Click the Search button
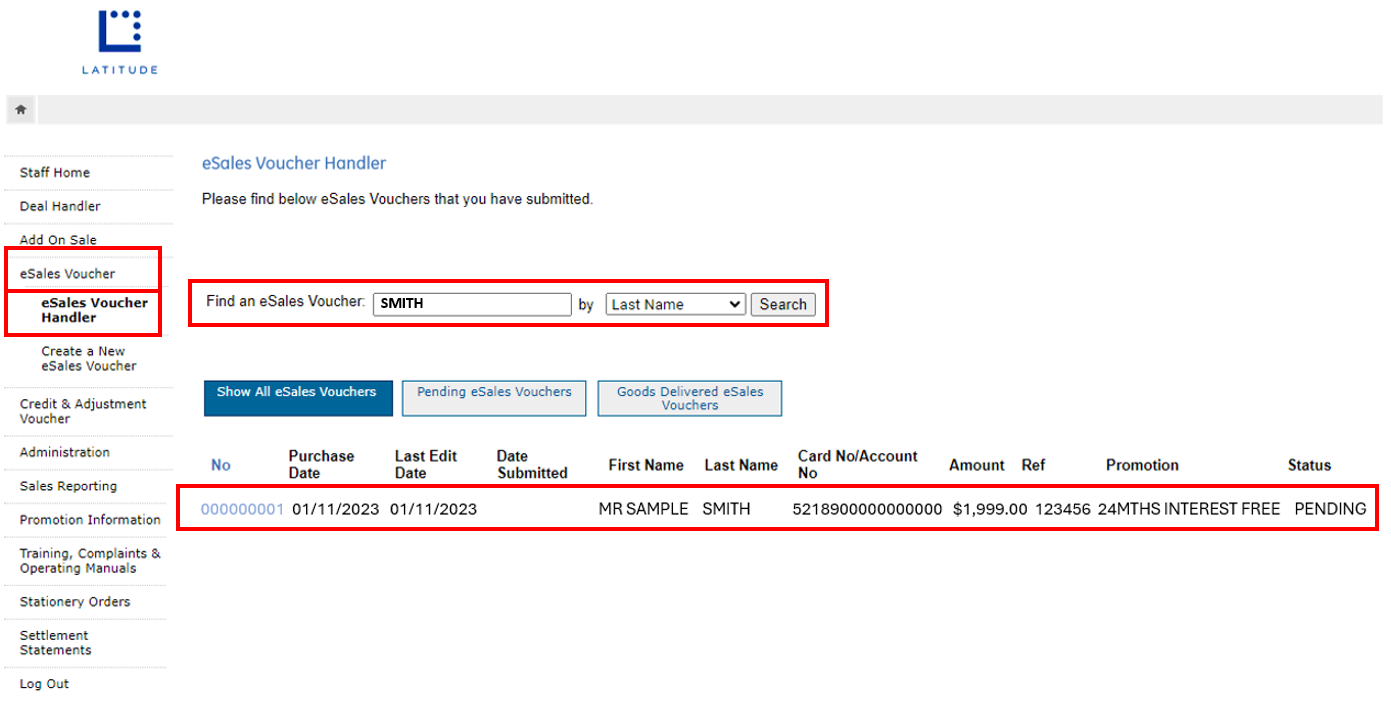 tap(783, 305)
